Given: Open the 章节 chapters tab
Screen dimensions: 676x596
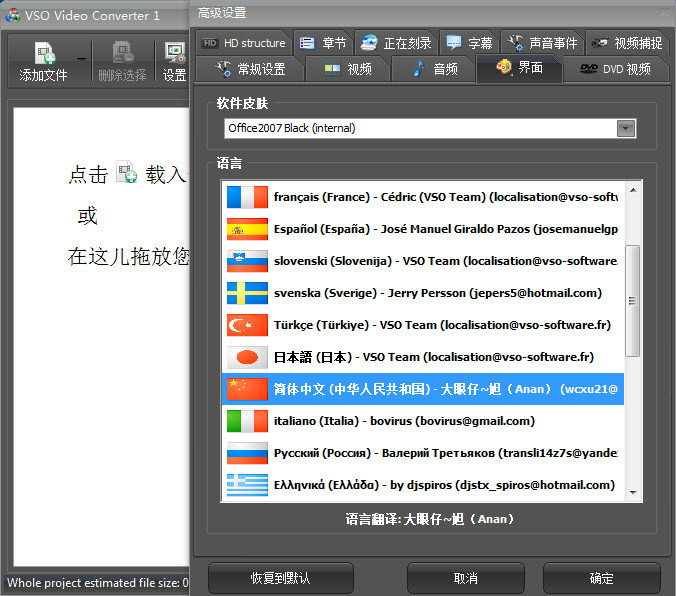Looking at the screenshot, I should coord(323,43).
